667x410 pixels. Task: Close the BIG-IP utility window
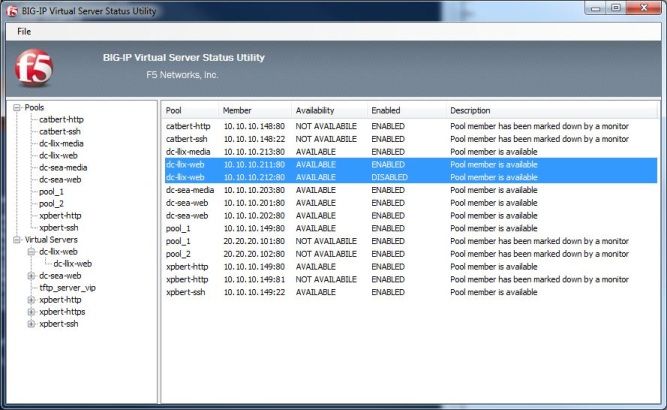tap(644, 8)
